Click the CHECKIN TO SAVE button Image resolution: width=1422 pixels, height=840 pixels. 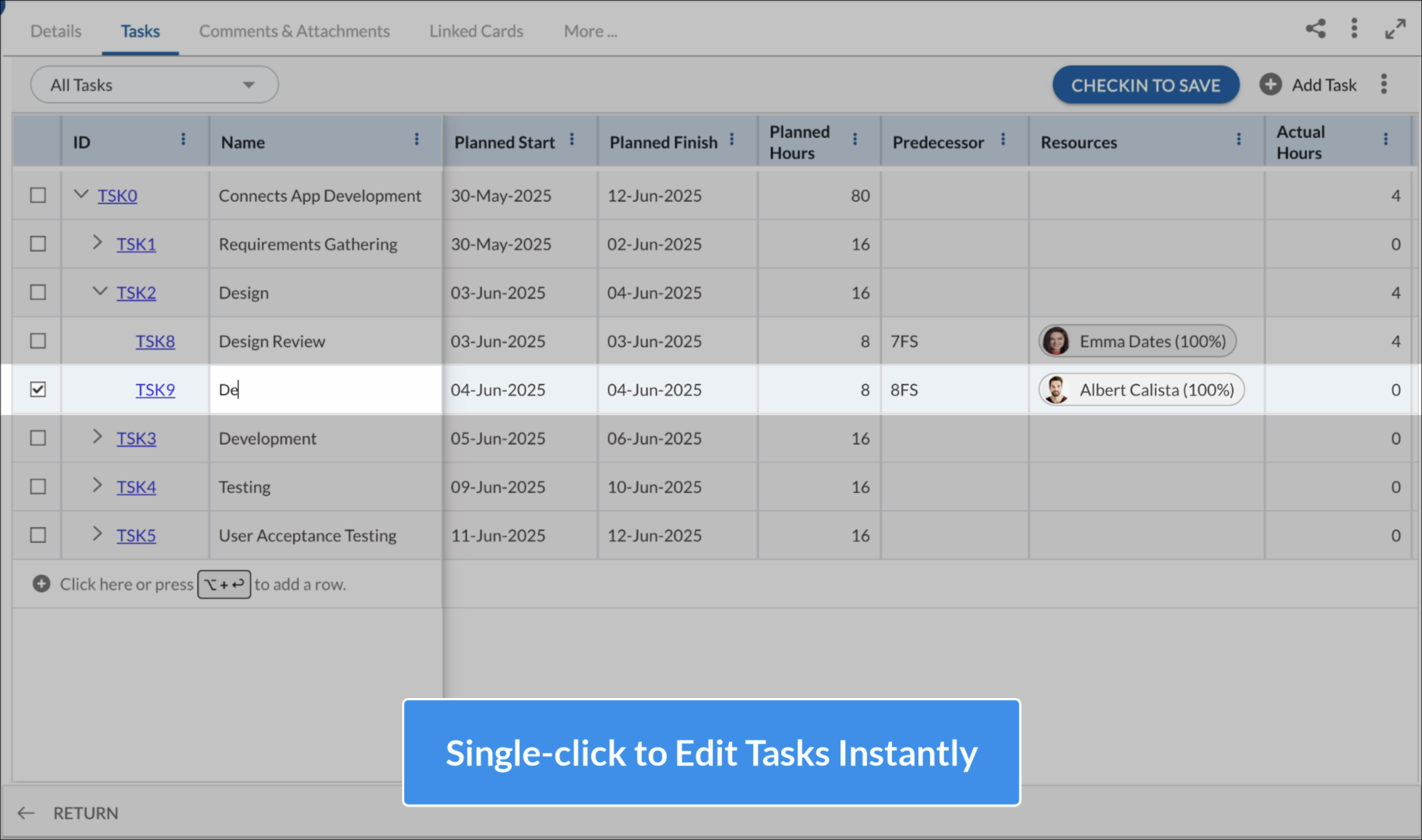[x=1146, y=85]
